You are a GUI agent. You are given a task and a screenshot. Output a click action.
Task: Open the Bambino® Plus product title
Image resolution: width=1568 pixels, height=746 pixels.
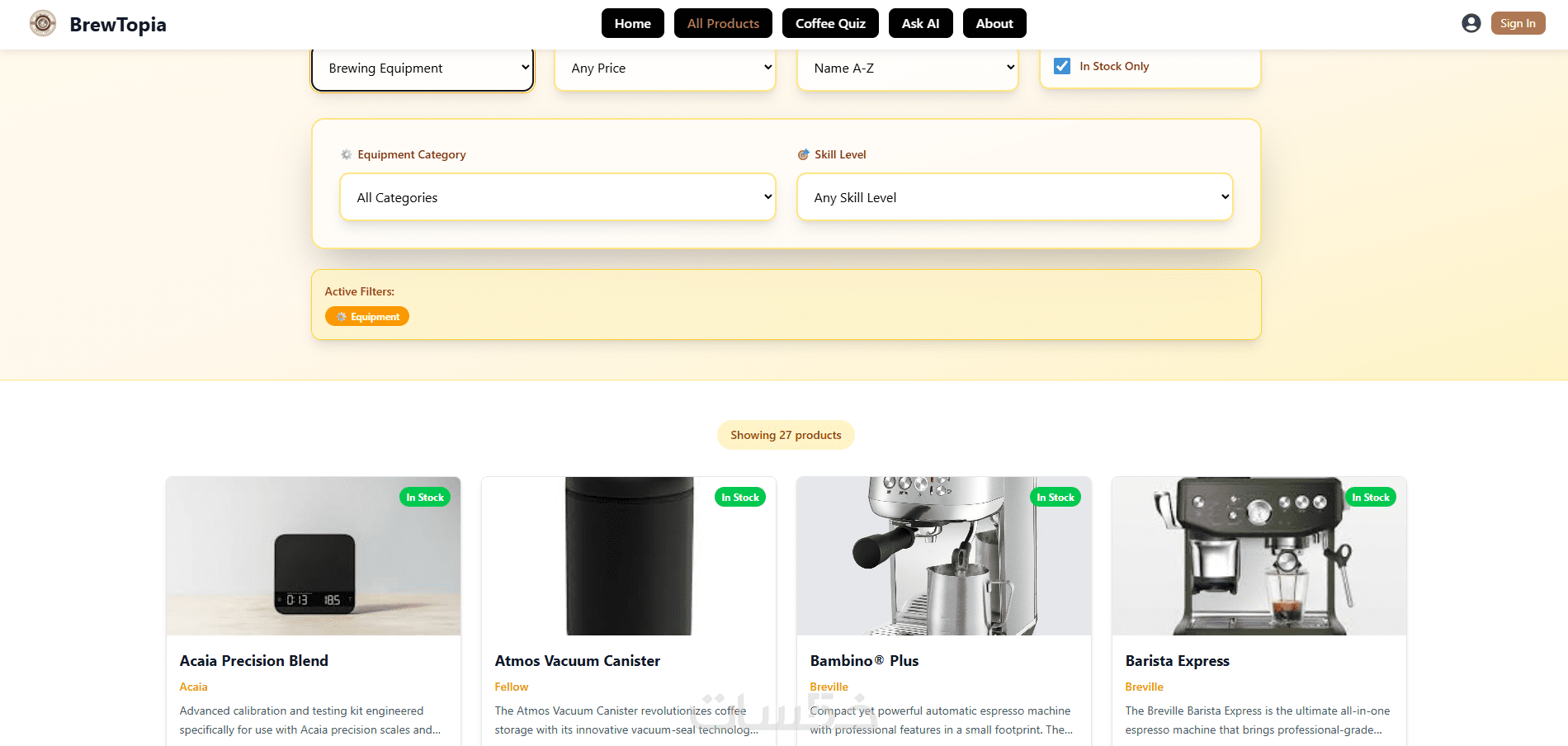point(864,661)
